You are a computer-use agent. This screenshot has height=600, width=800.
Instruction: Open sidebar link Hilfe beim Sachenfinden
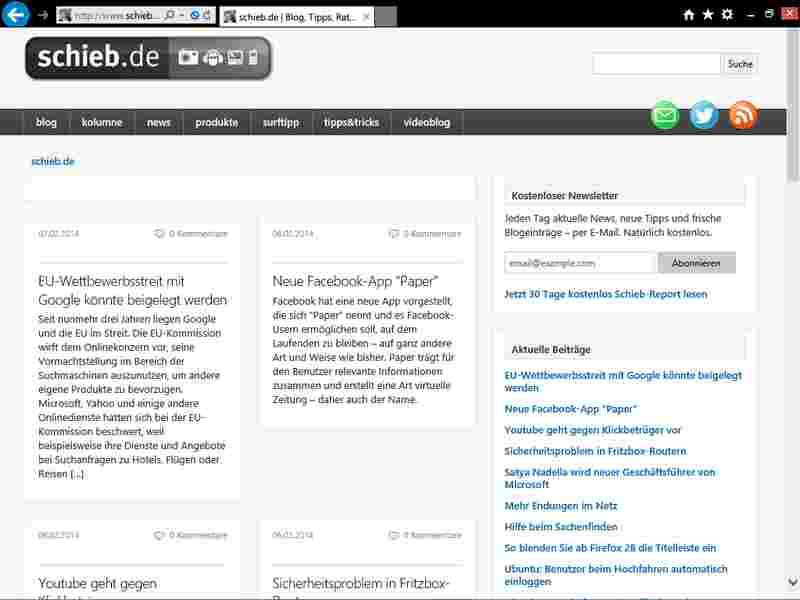pyautogui.click(x=561, y=527)
